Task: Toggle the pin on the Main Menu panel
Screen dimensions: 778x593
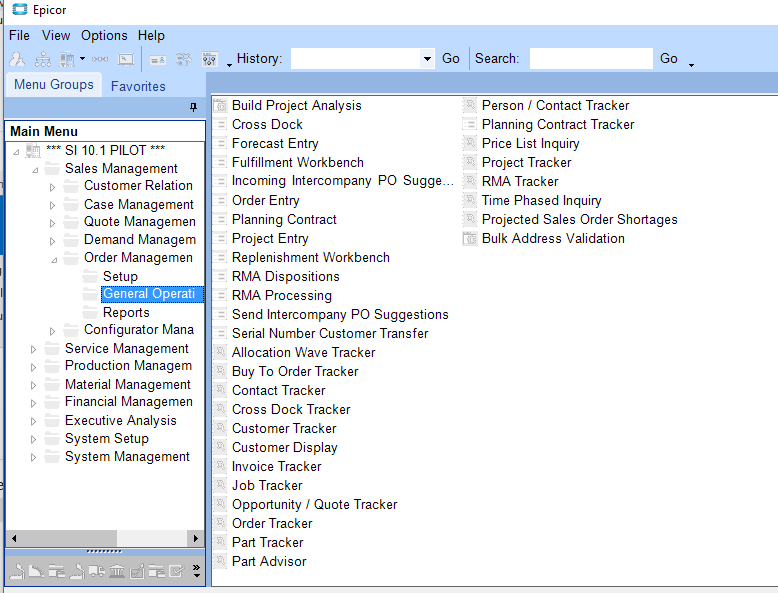Action: (x=194, y=107)
